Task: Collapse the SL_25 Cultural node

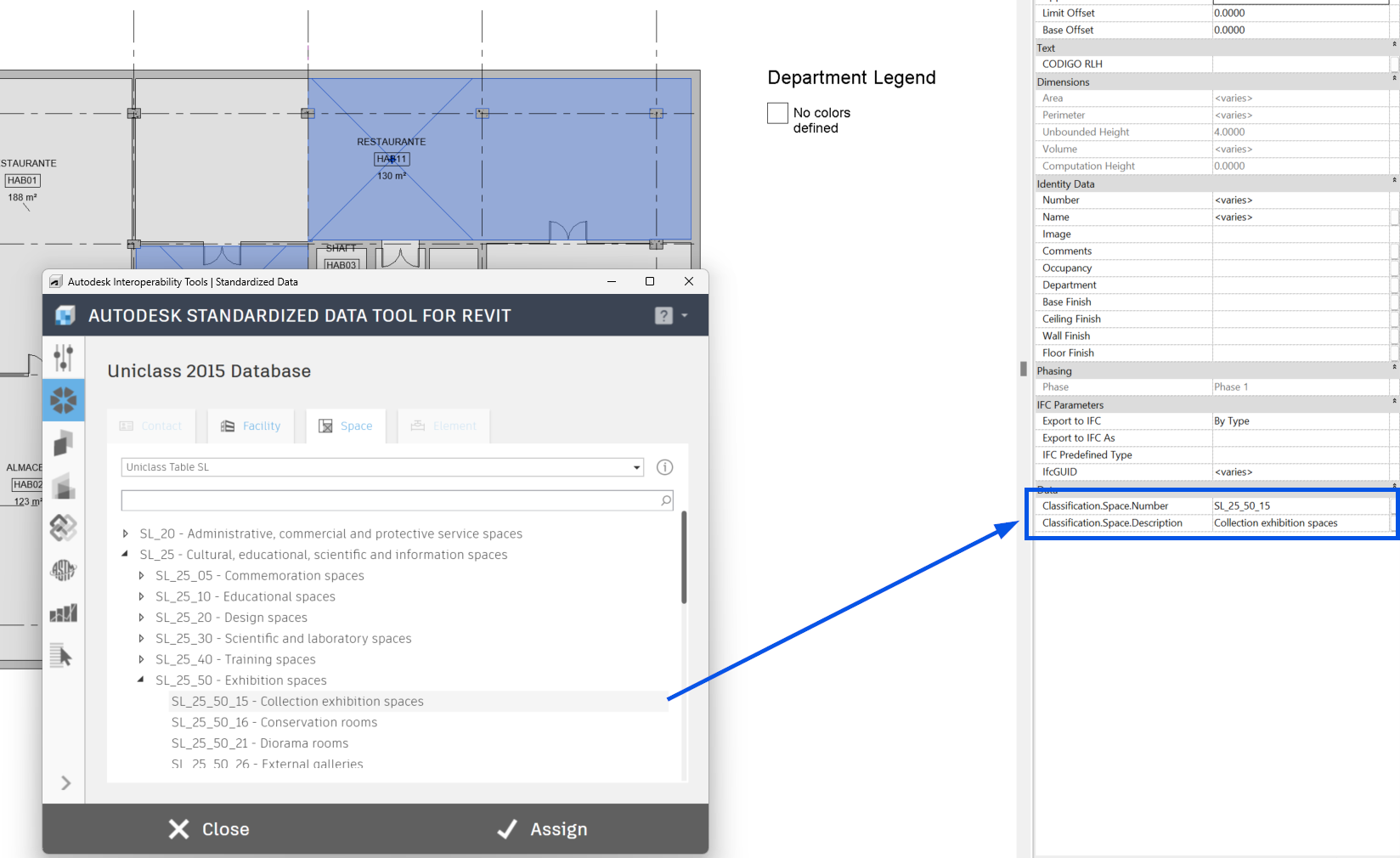Action: (126, 555)
